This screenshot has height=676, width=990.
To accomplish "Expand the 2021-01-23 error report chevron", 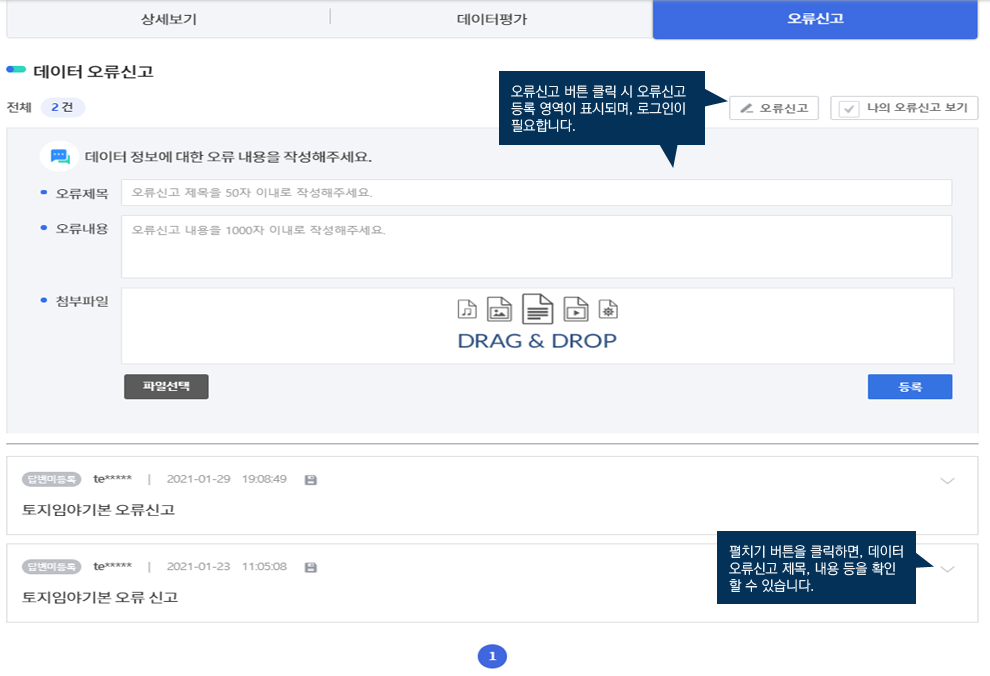I will (x=948, y=568).
